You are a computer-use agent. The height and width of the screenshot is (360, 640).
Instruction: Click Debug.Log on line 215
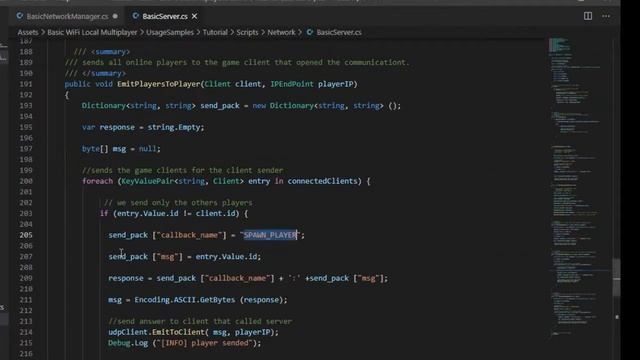[x=128, y=343]
